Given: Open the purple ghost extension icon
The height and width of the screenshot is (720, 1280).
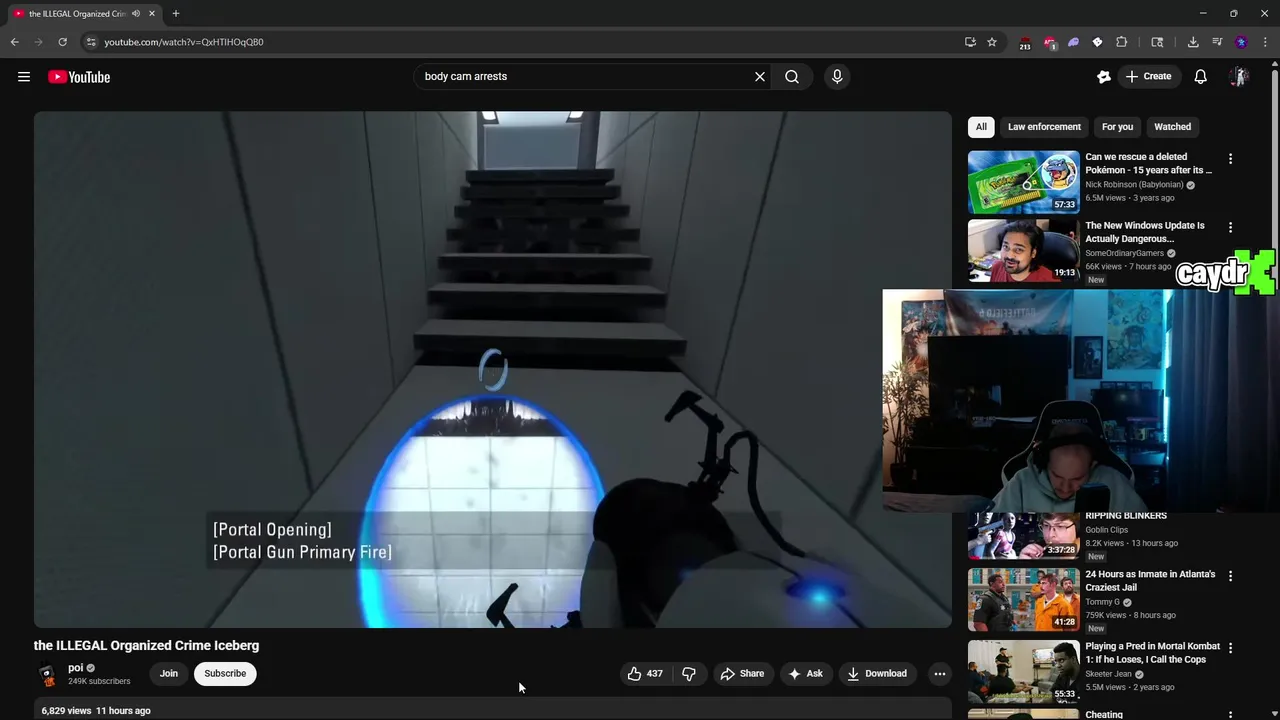Looking at the screenshot, I should coord(1073,42).
